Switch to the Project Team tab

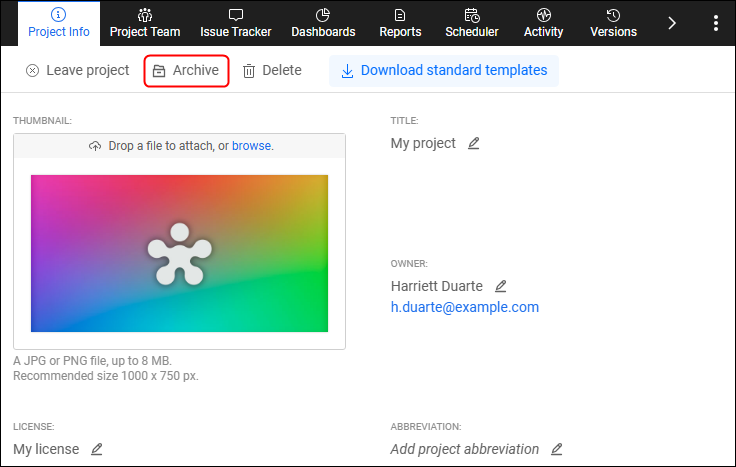[145, 23]
